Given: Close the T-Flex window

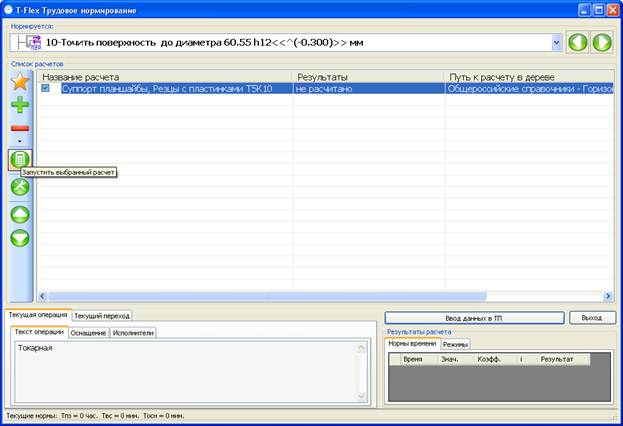Looking at the screenshot, I should (613, 10).
